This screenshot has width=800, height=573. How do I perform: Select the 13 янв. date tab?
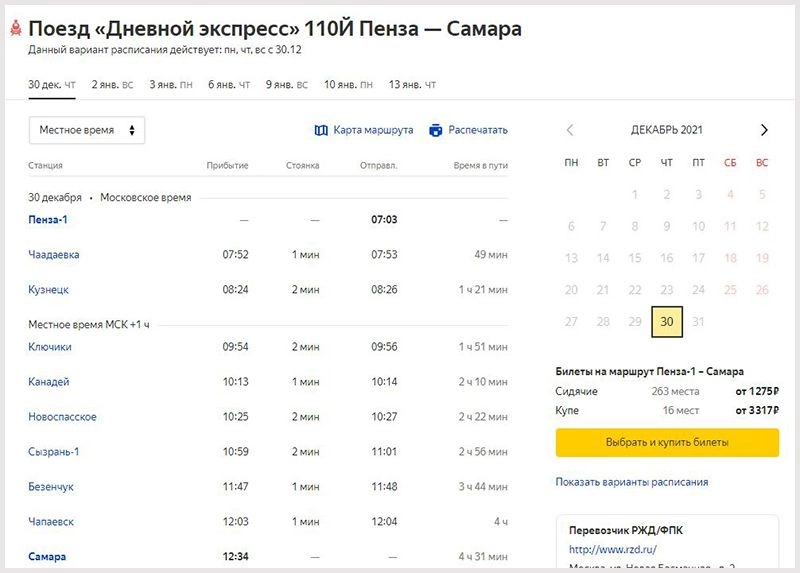coord(412,85)
